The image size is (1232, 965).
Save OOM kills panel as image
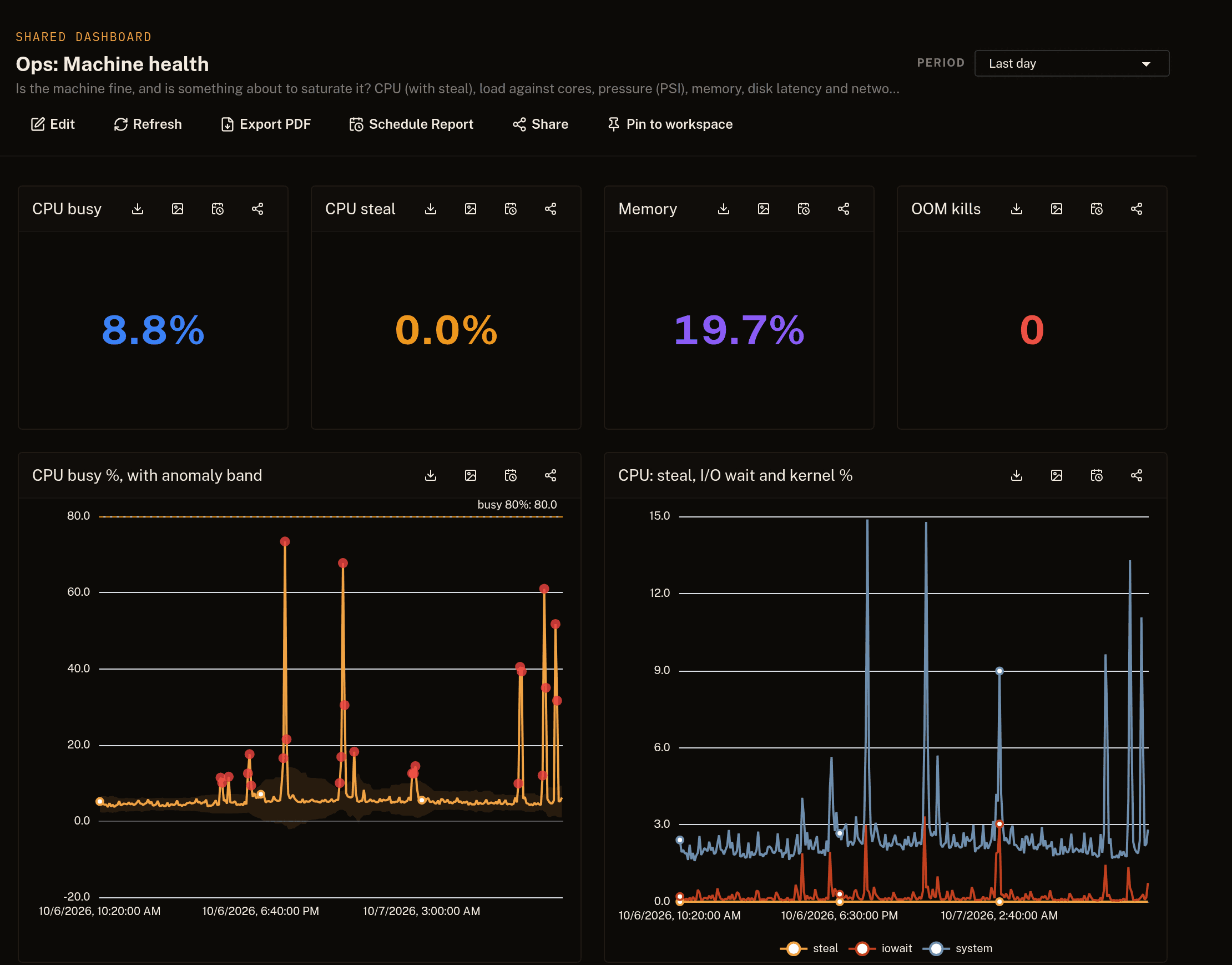coord(1057,209)
